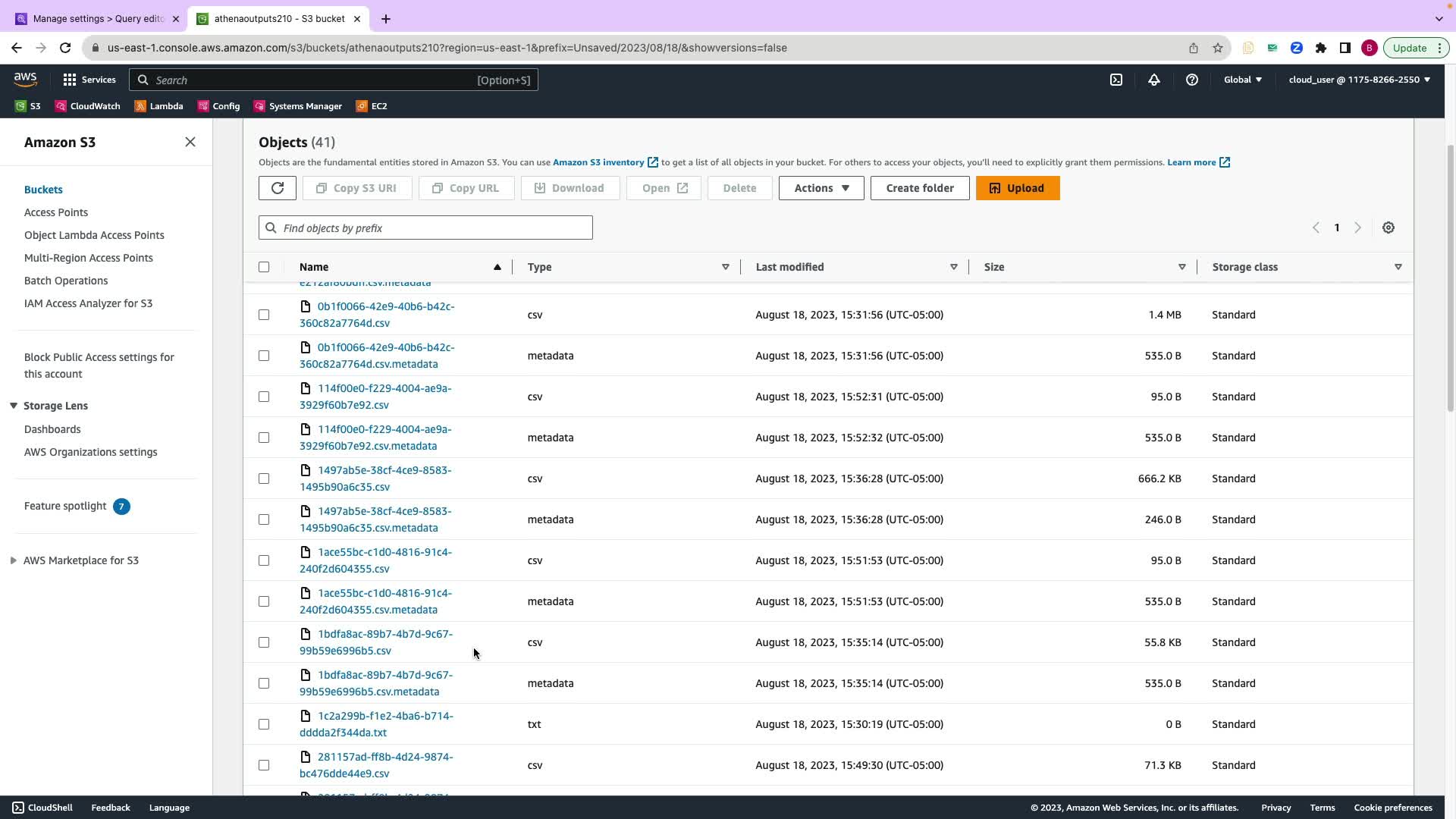Tick the checkbox for 1c2a299b txt file
1456x819 pixels.
pos(264,724)
